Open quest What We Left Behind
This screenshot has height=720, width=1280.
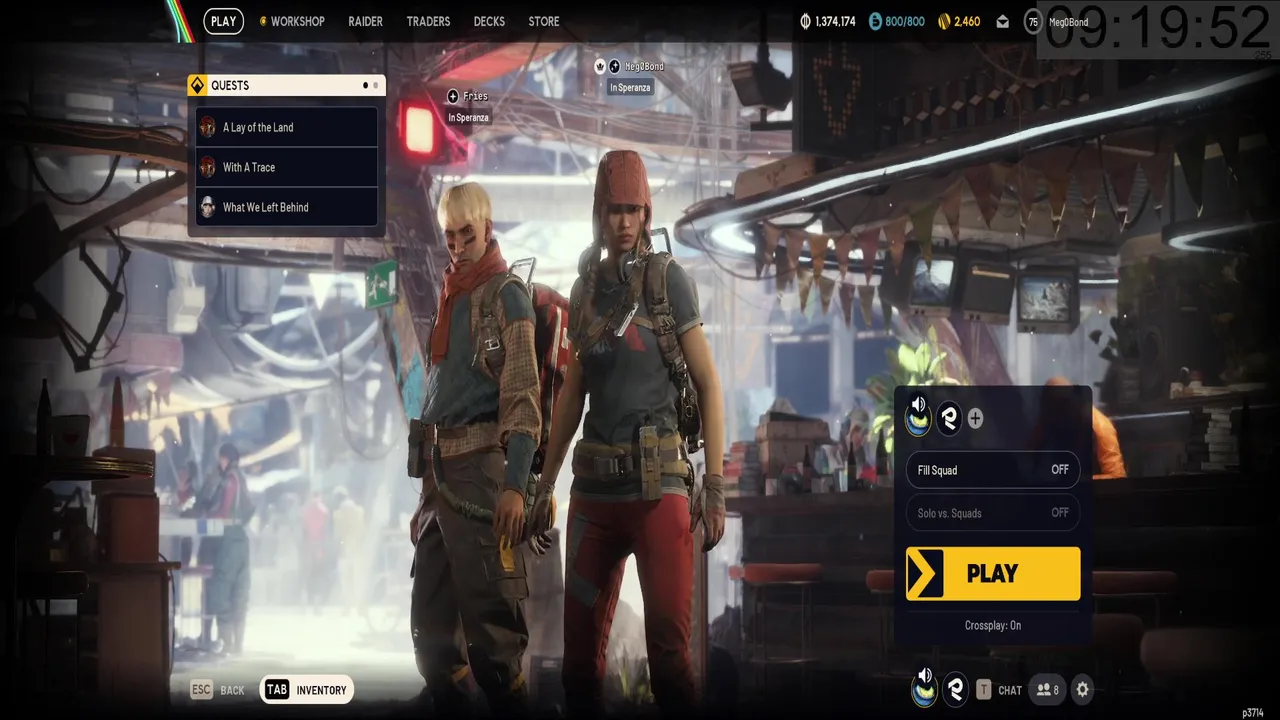(x=287, y=207)
